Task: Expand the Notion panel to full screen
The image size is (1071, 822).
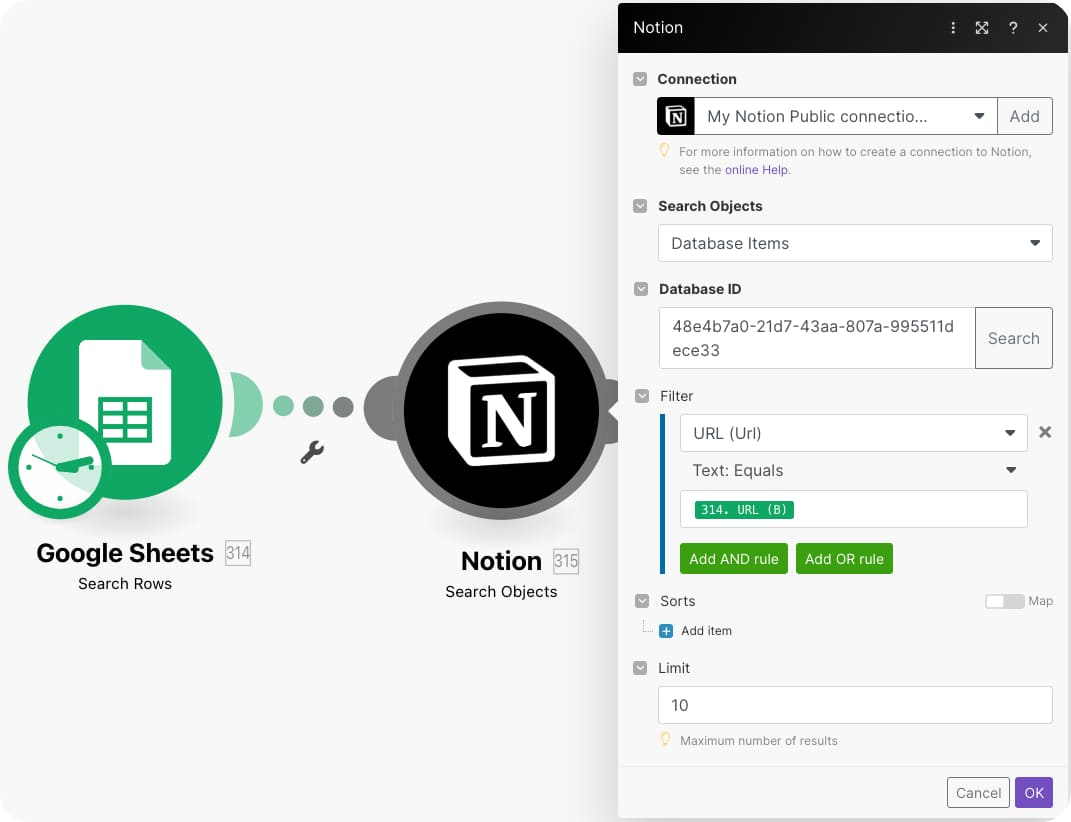Action: click(982, 27)
